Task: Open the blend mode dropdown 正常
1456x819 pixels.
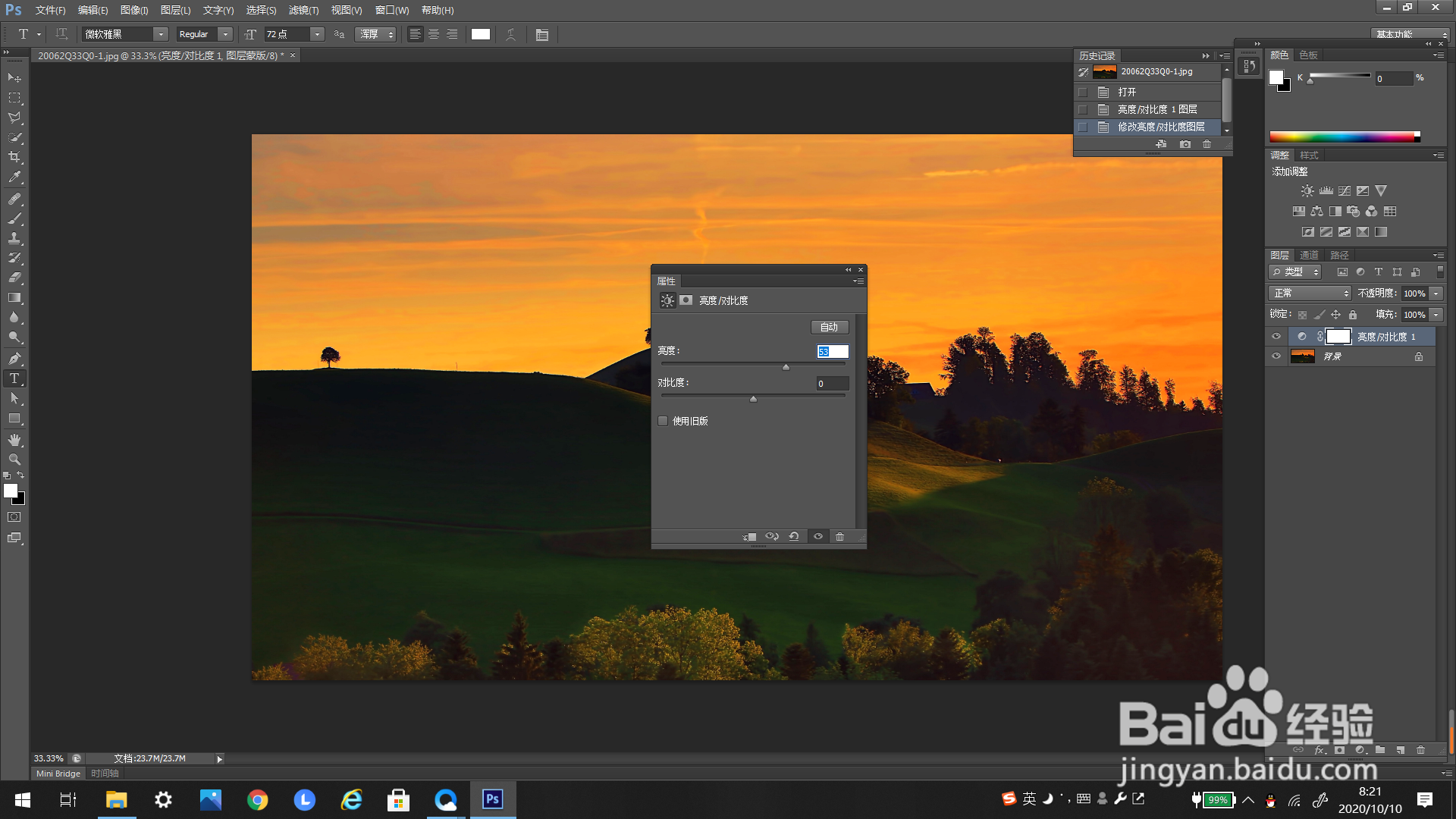Action: [1310, 293]
